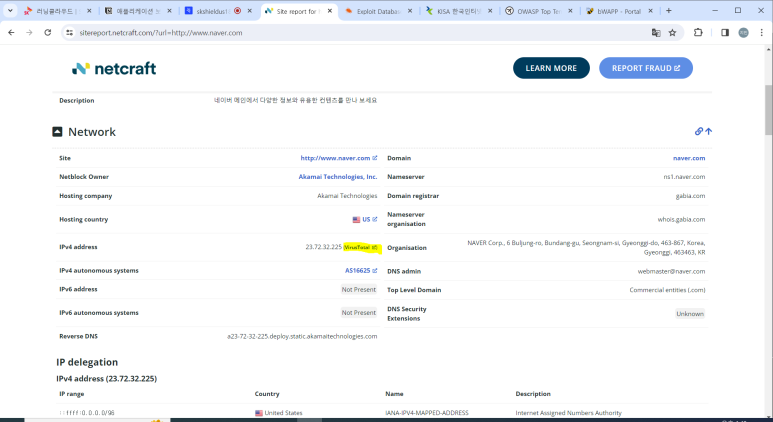This screenshot has width=773, height=422.
Task: Click the netcraft logo
Action: coord(114,69)
